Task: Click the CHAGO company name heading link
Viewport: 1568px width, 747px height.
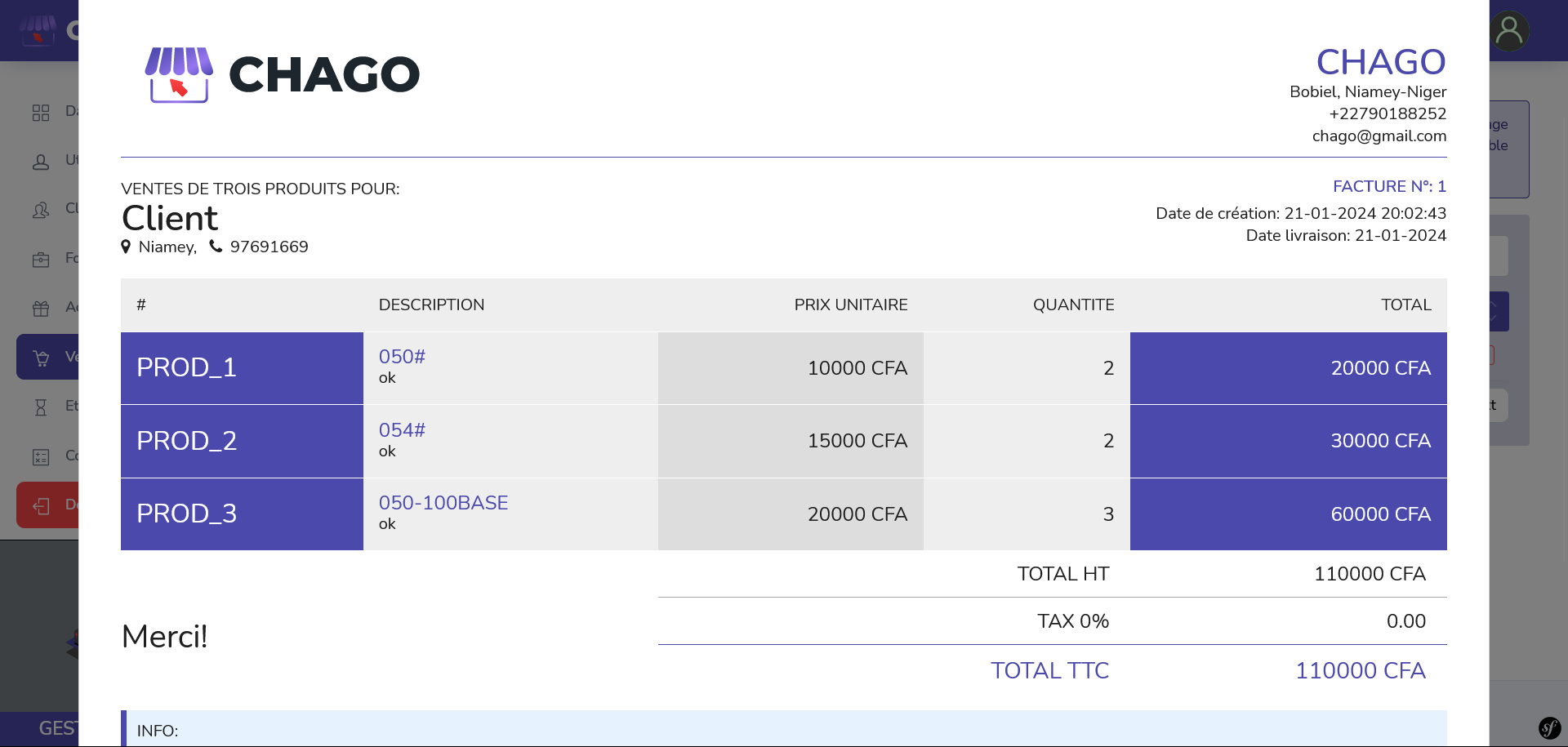Action: coord(1380,62)
